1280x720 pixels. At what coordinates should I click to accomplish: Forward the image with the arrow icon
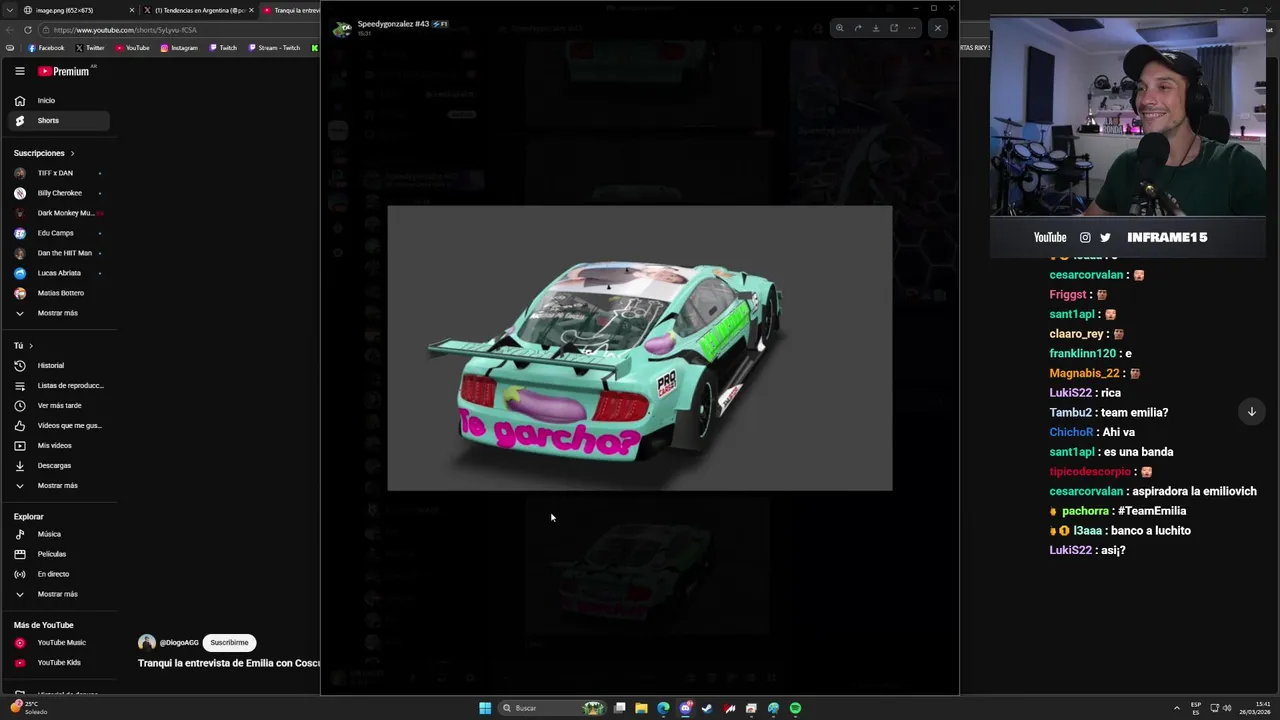857,28
